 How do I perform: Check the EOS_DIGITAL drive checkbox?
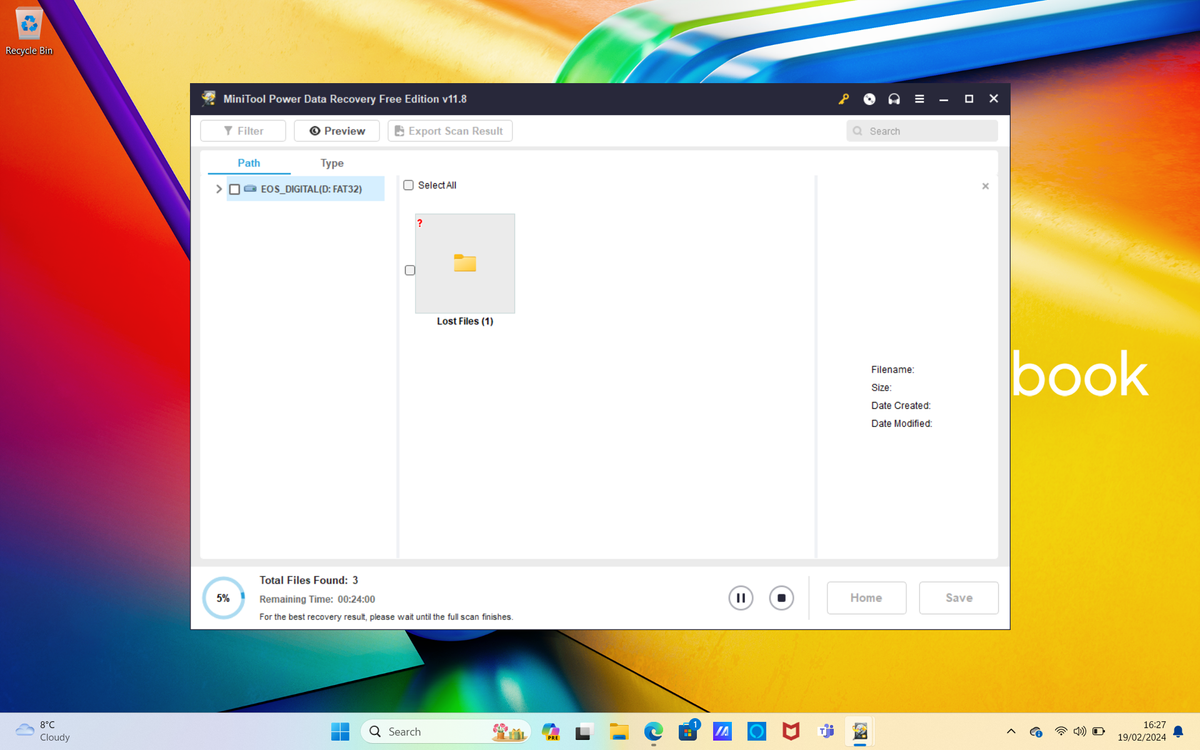234,188
